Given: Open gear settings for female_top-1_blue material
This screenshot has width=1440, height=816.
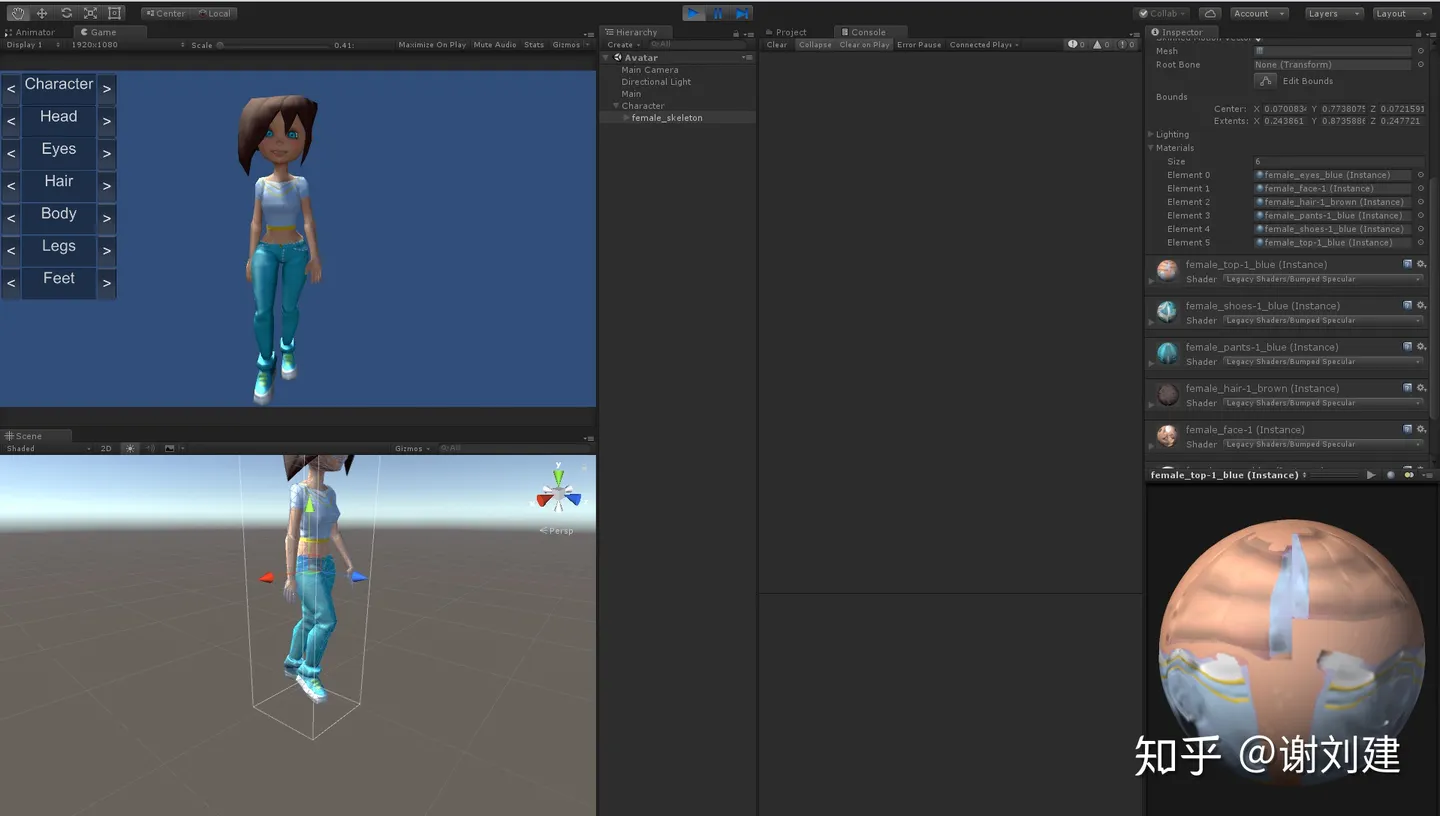Looking at the screenshot, I should coord(1421,264).
